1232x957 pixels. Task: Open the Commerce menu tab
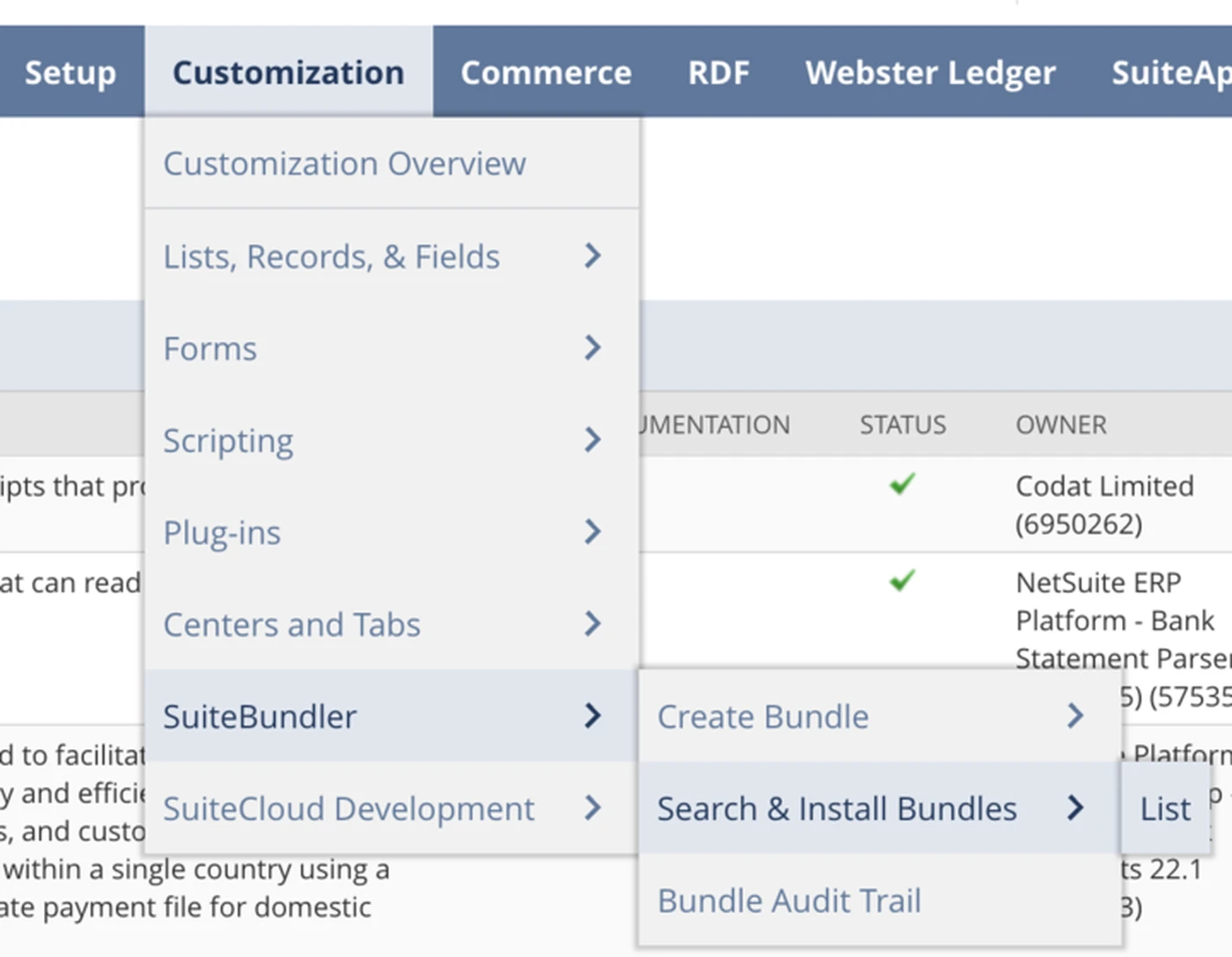click(x=546, y=72)
